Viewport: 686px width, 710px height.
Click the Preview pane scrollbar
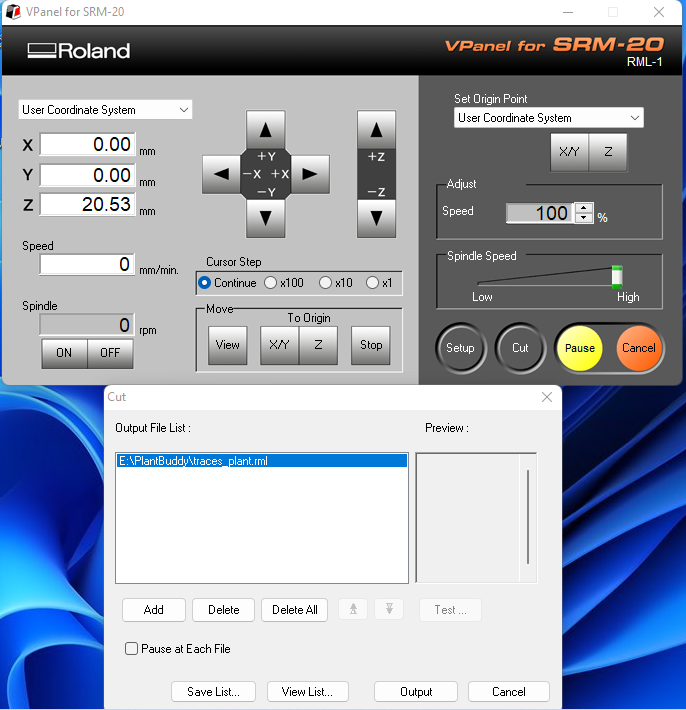pos(528,518)
